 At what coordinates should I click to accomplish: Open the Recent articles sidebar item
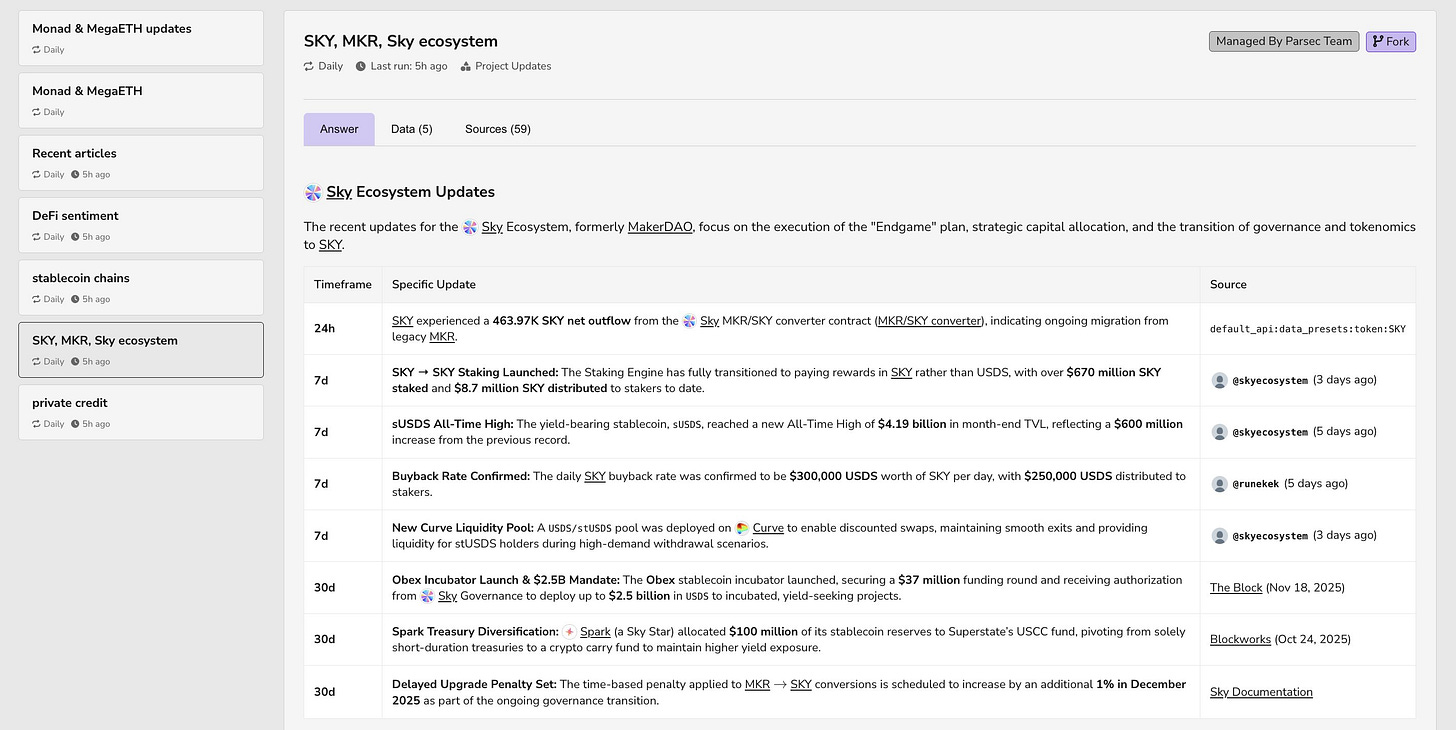(x=141, y=163)
